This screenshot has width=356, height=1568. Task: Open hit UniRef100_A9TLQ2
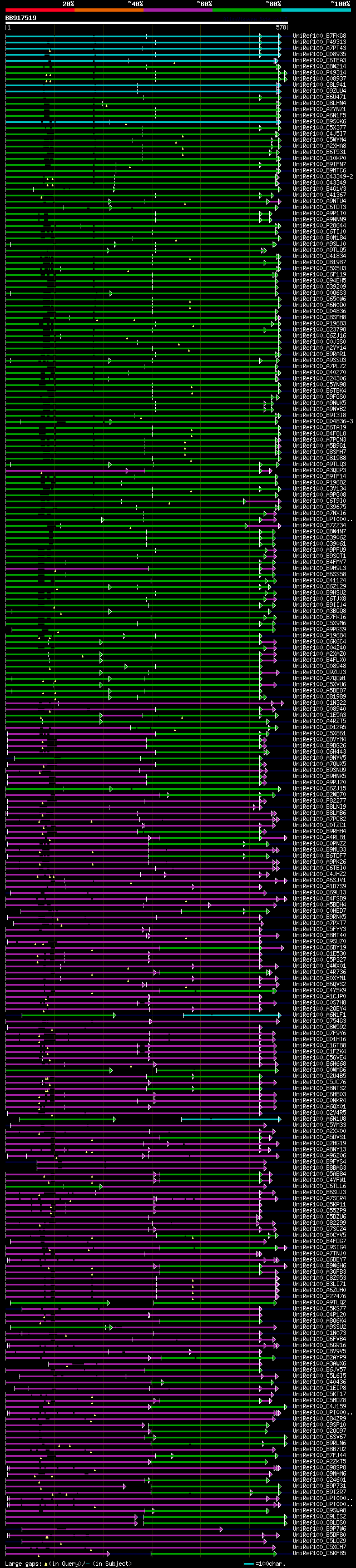[x=319, y=1303]
